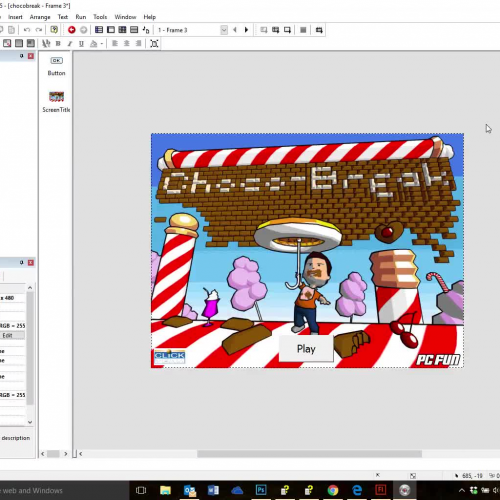
Task: Click the Run Application icon
Action: point(275,30)
